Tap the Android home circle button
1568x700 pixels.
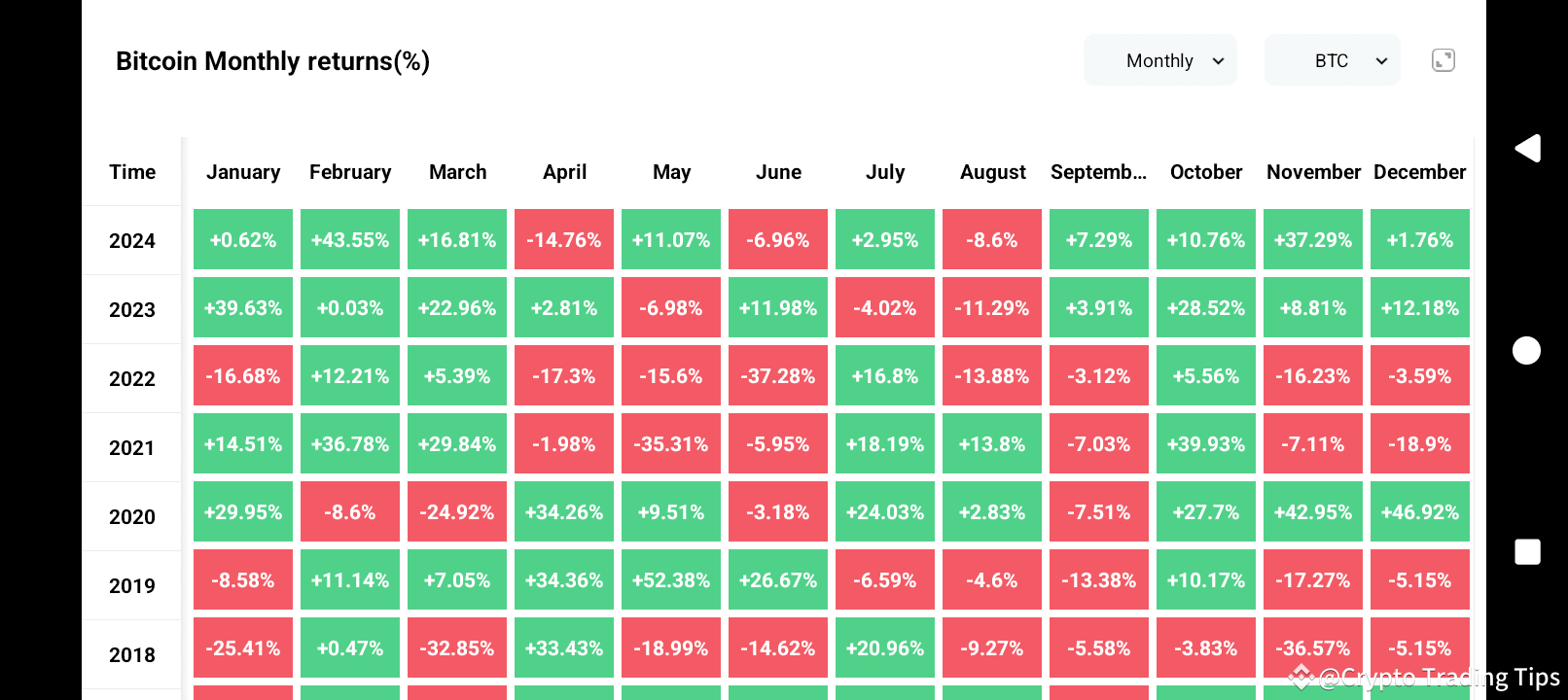pyautogui.click(x=1526, y=350)
